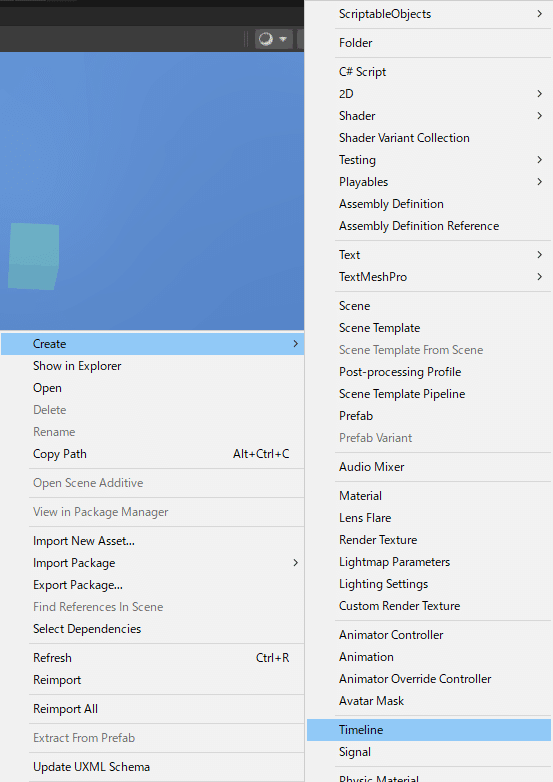This screenshot has width=553, height=782.
Task: Create a Render Texture
Action: (378, 540)
